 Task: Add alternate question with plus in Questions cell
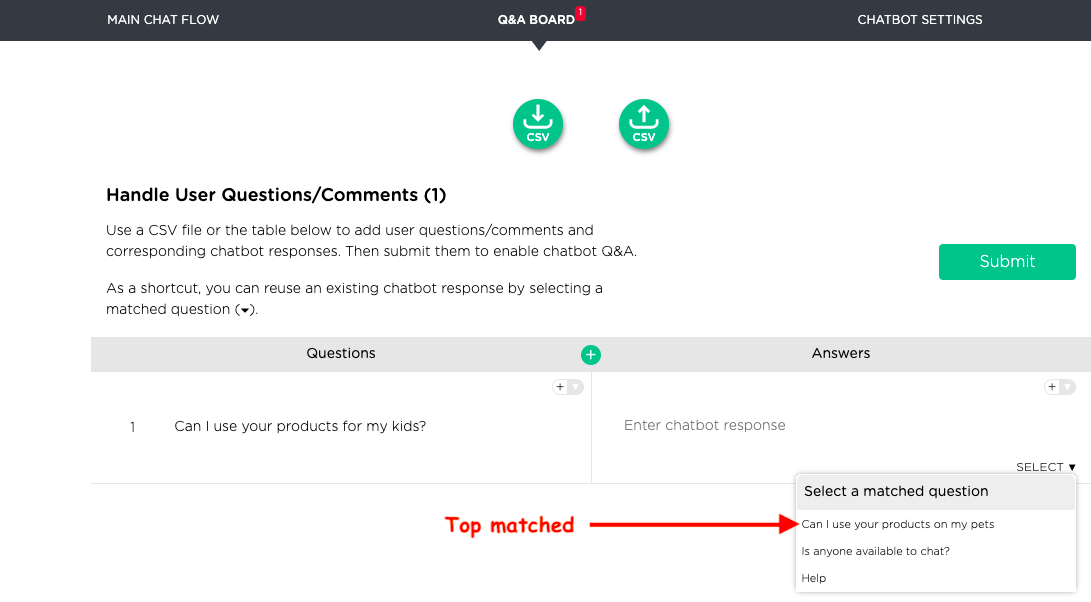pyautogui.click(x=560, y=387)
